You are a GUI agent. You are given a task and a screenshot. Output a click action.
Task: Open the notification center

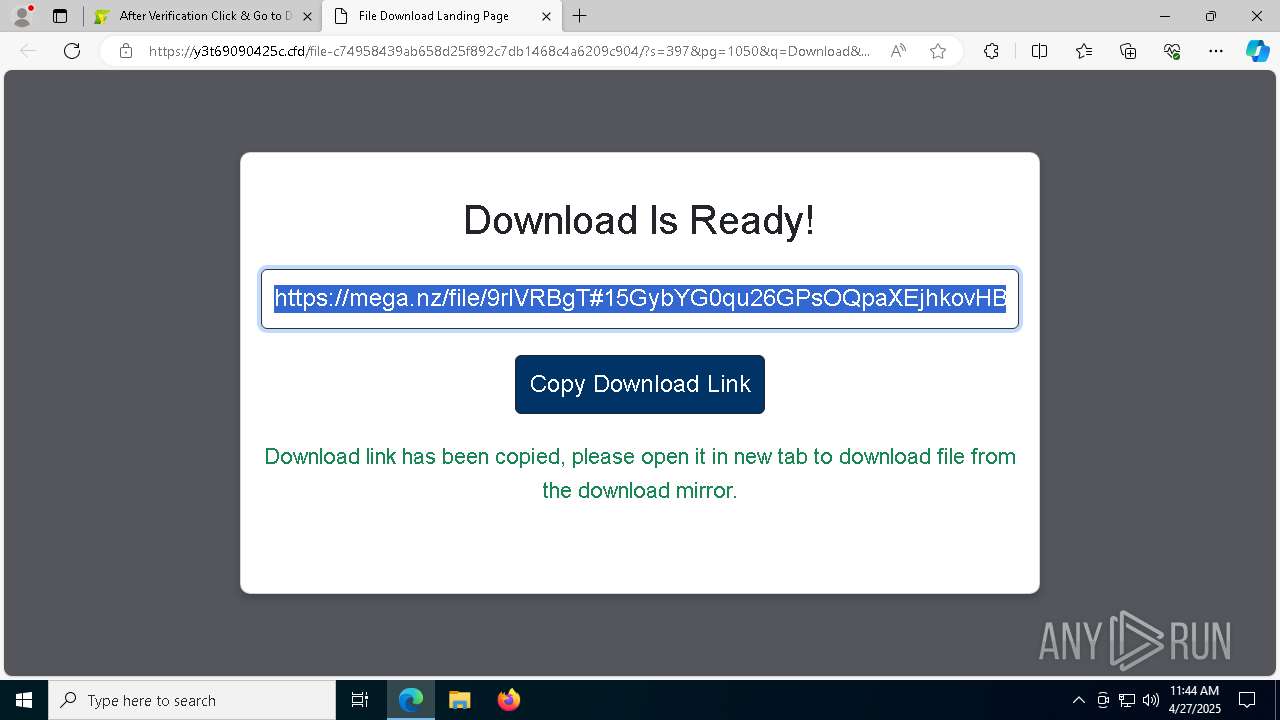(1247, 700)
